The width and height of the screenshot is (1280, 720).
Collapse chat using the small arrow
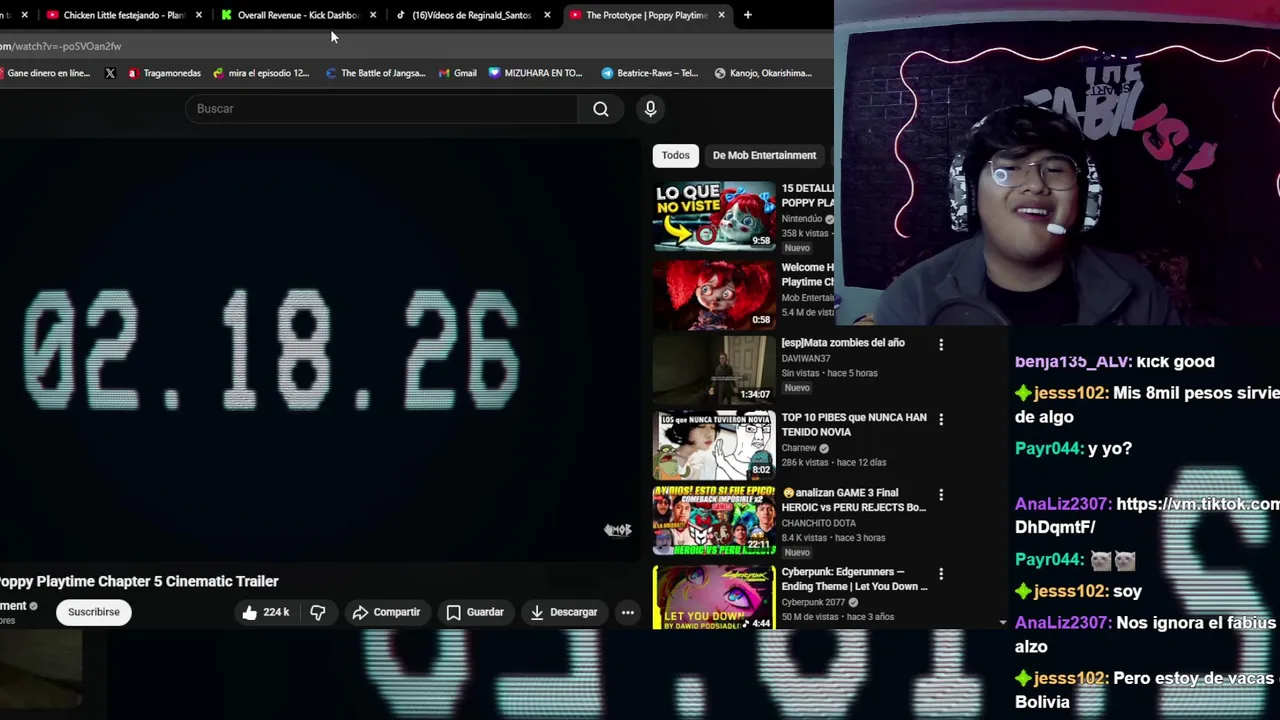tap(1003, 622)
